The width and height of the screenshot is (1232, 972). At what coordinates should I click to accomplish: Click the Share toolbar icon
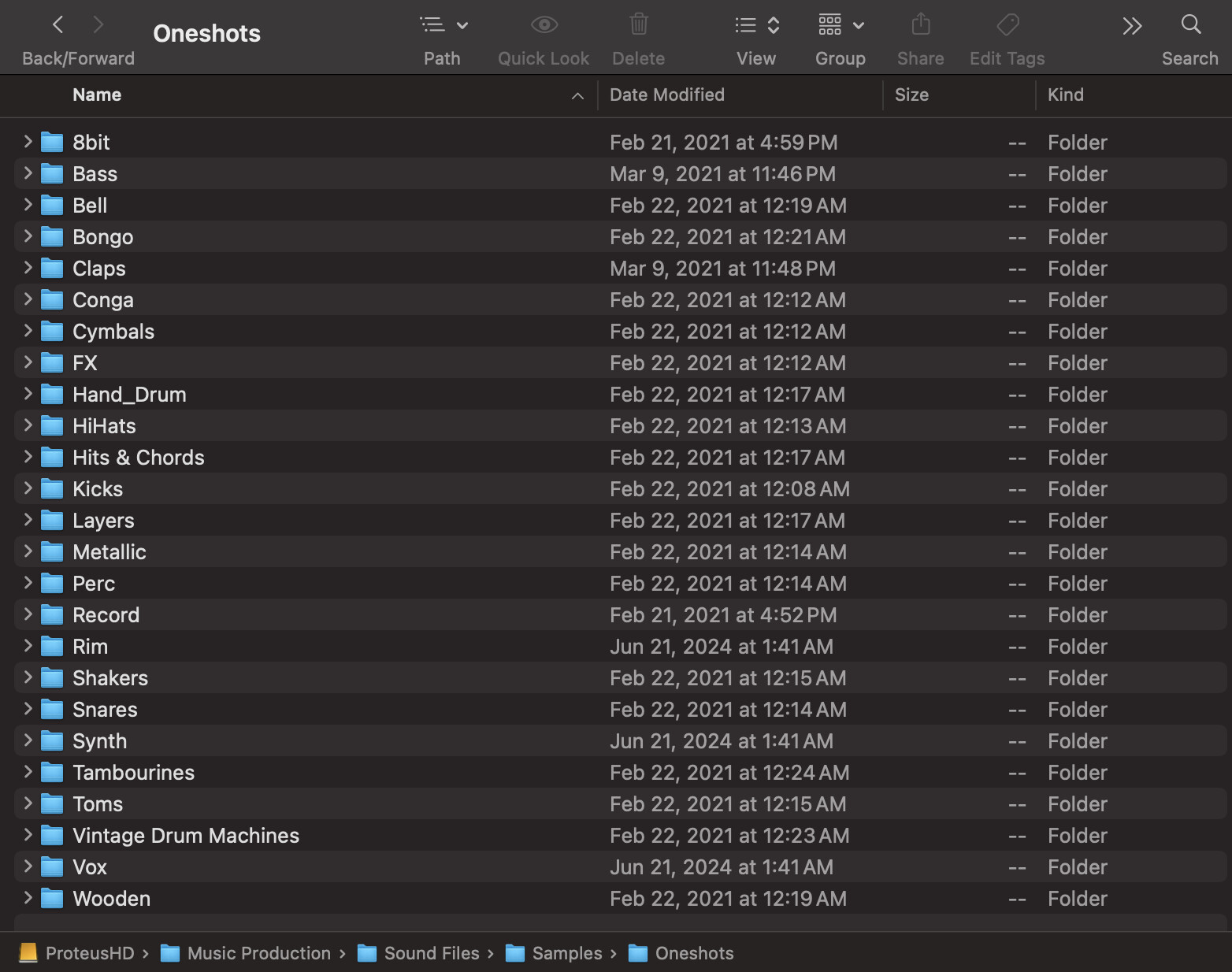coord(921,24)
